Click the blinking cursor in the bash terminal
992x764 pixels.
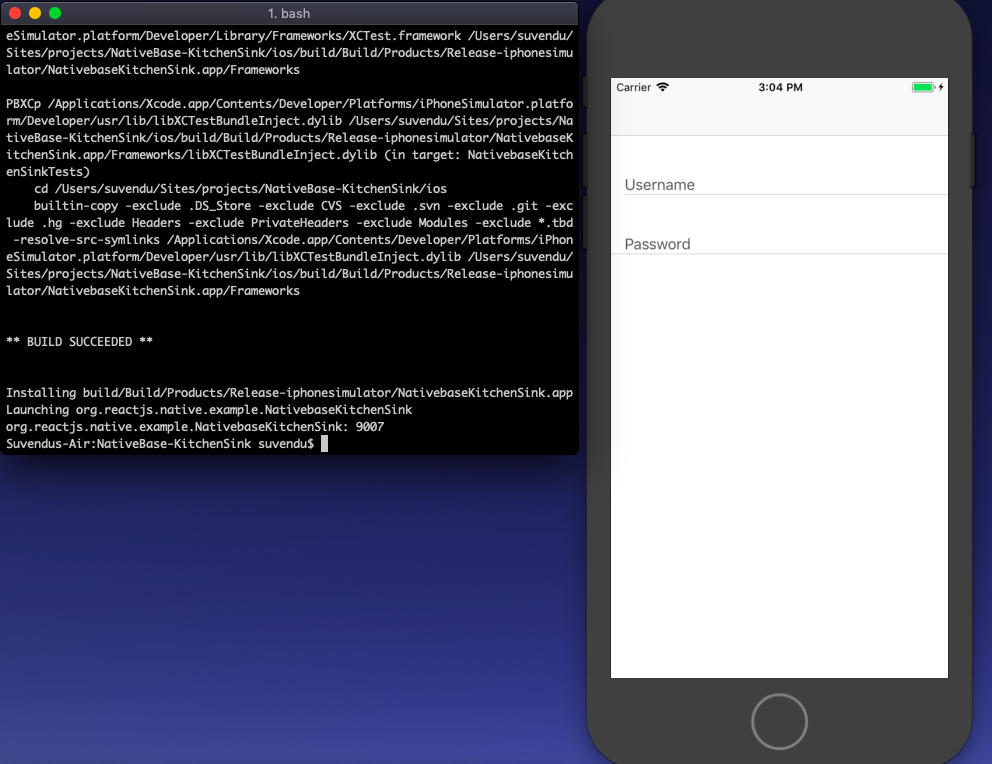[x=324, y=443]
